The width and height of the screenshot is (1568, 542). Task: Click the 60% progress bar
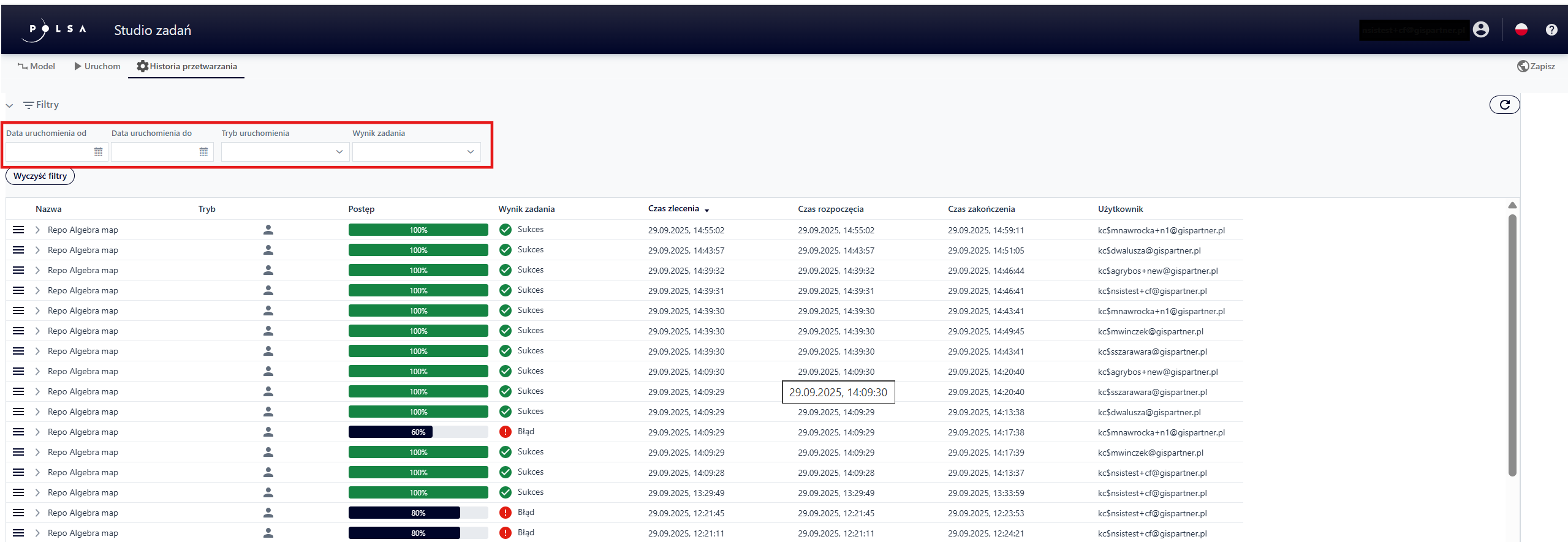pyautogui.click(x=418, y=432)
